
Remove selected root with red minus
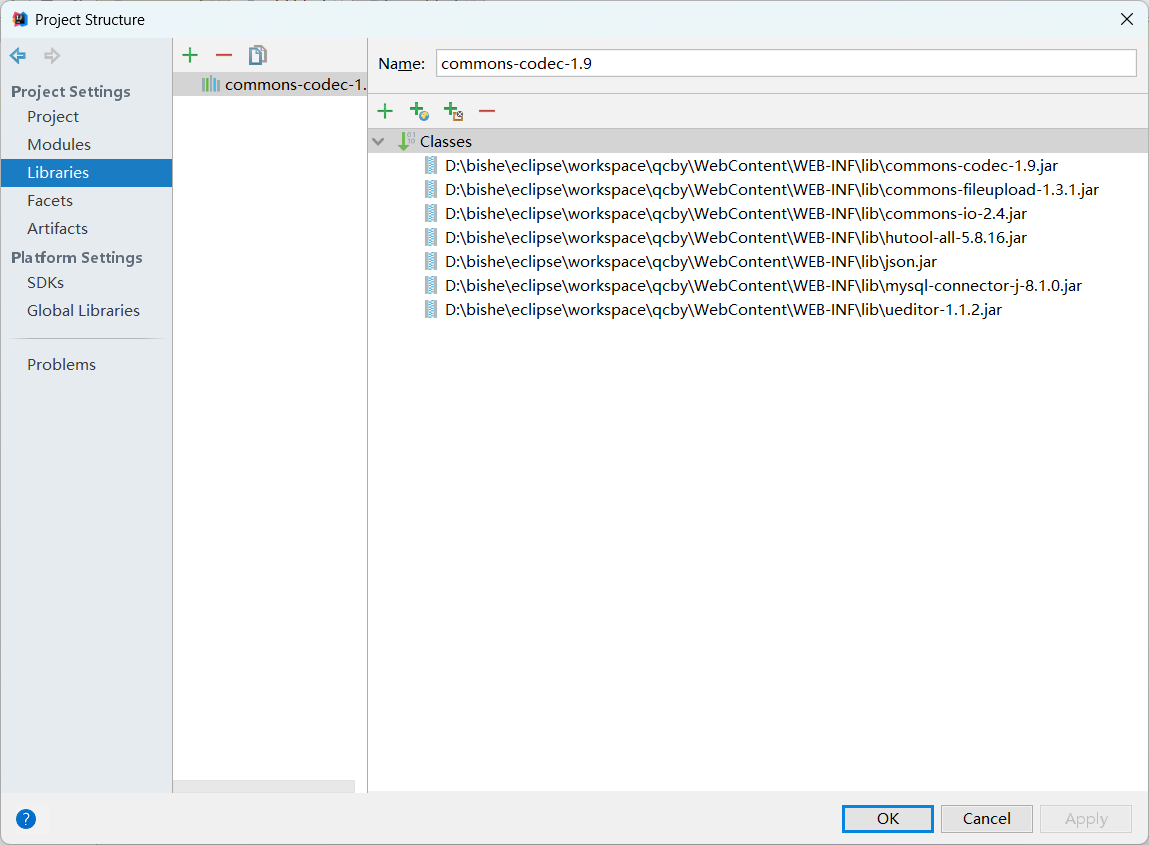[x=487, y=111]
